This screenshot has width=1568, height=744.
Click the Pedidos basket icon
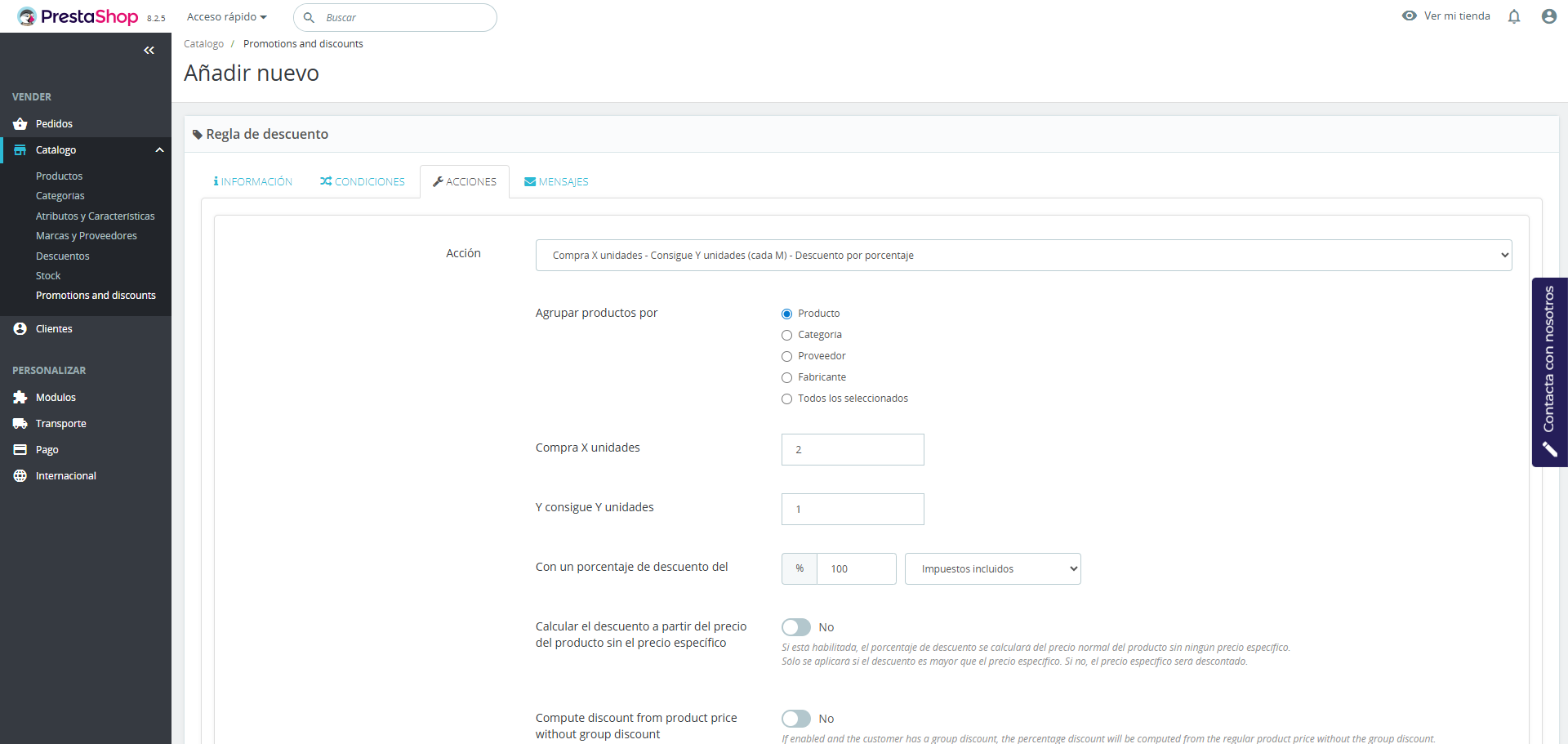tap(20, 124)
